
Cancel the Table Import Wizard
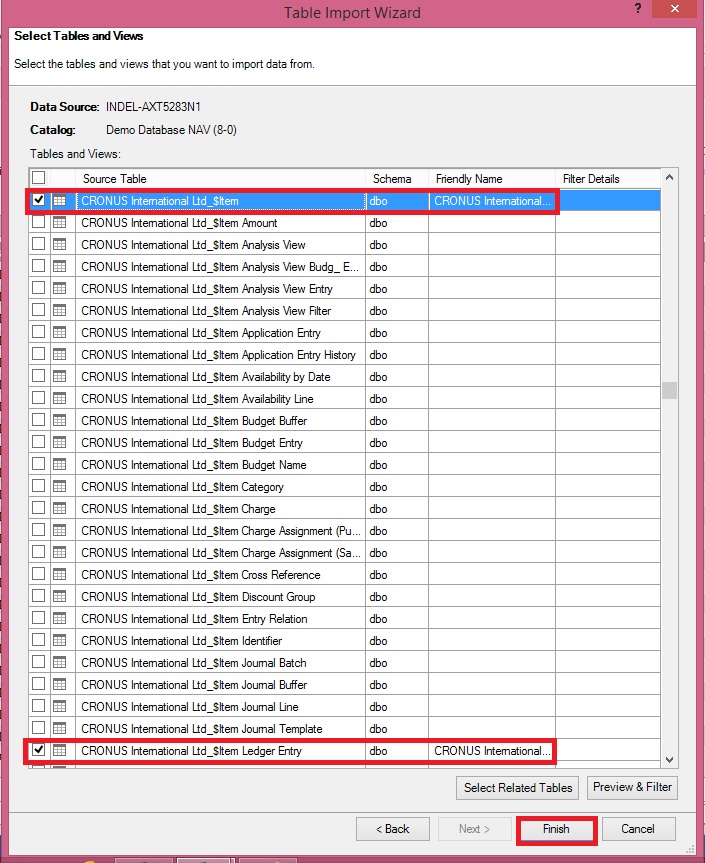(x=638, y=829)
